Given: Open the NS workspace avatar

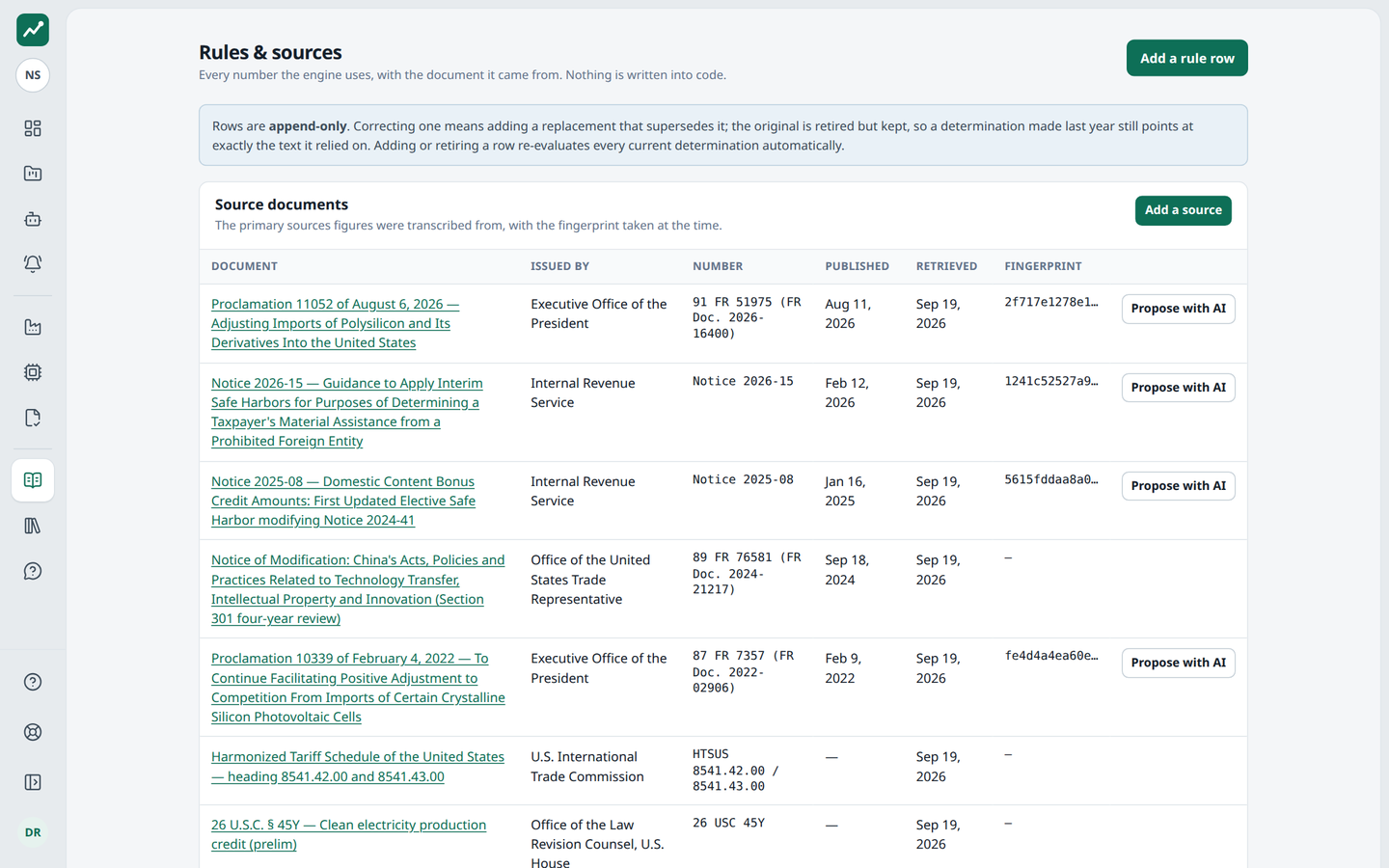Looking at the screenshot, I should point(33,75).
